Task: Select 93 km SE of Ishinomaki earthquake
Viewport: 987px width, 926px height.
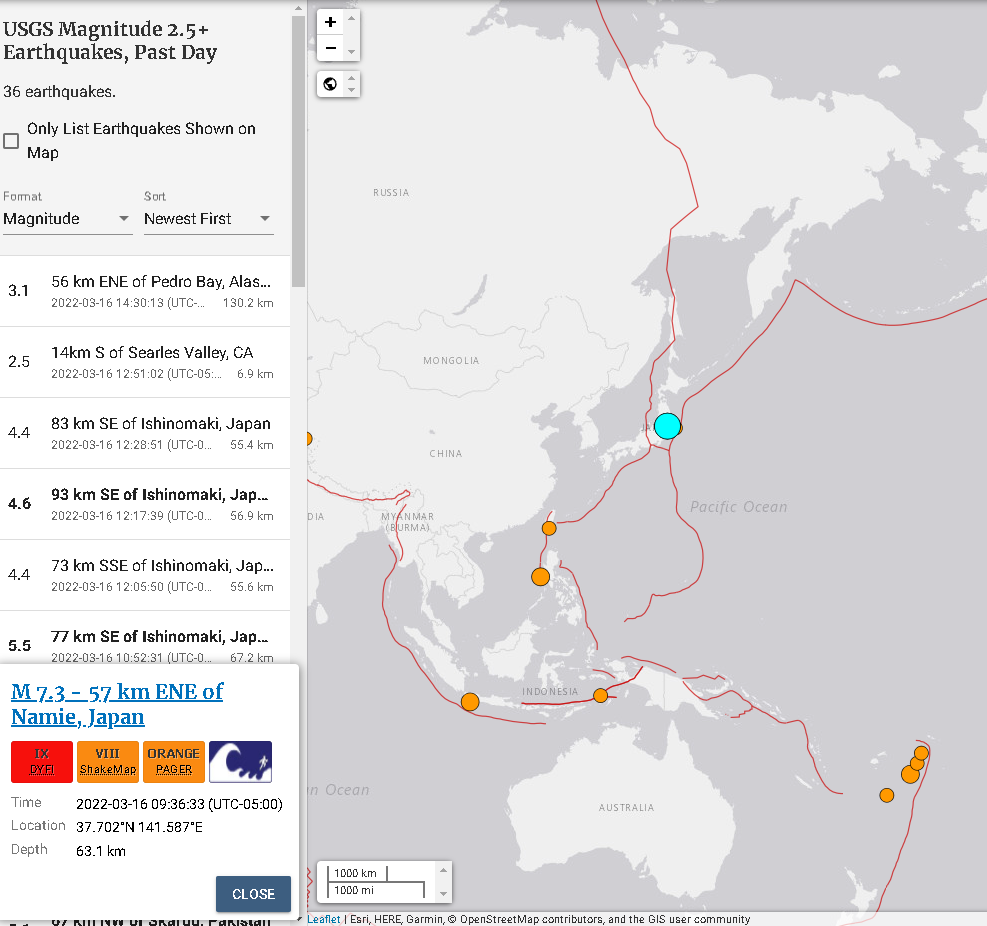Action: pyautogui.click(x=145, y=504)
